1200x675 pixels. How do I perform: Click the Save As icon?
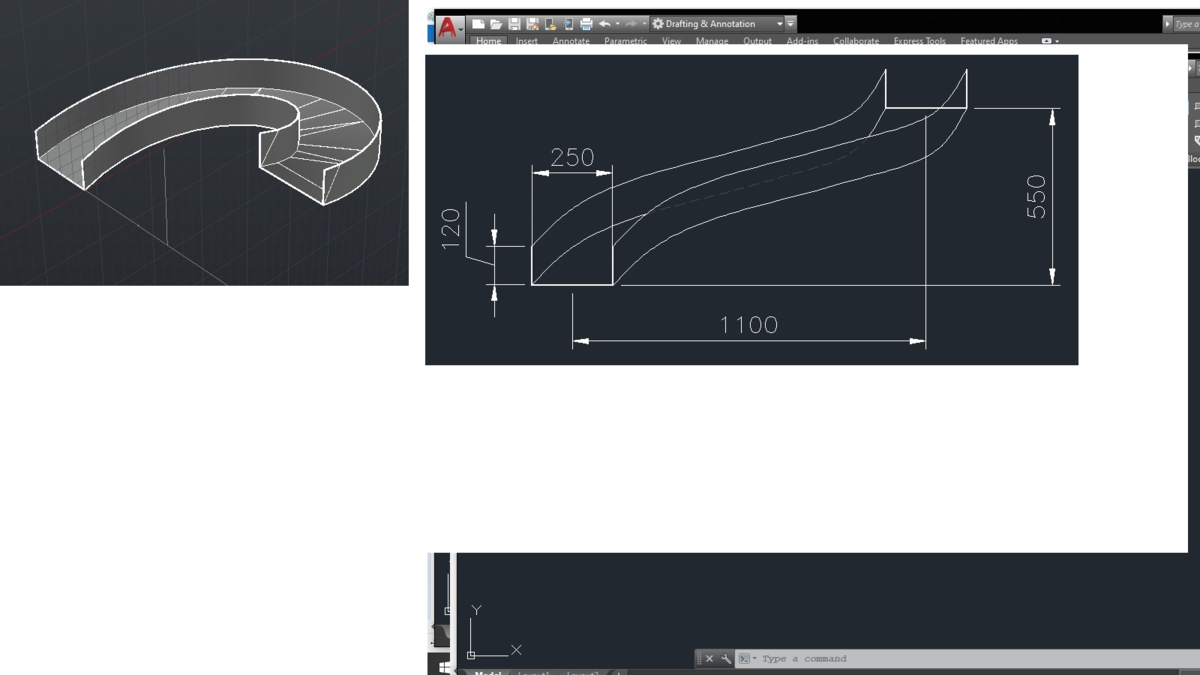point(532,24)
